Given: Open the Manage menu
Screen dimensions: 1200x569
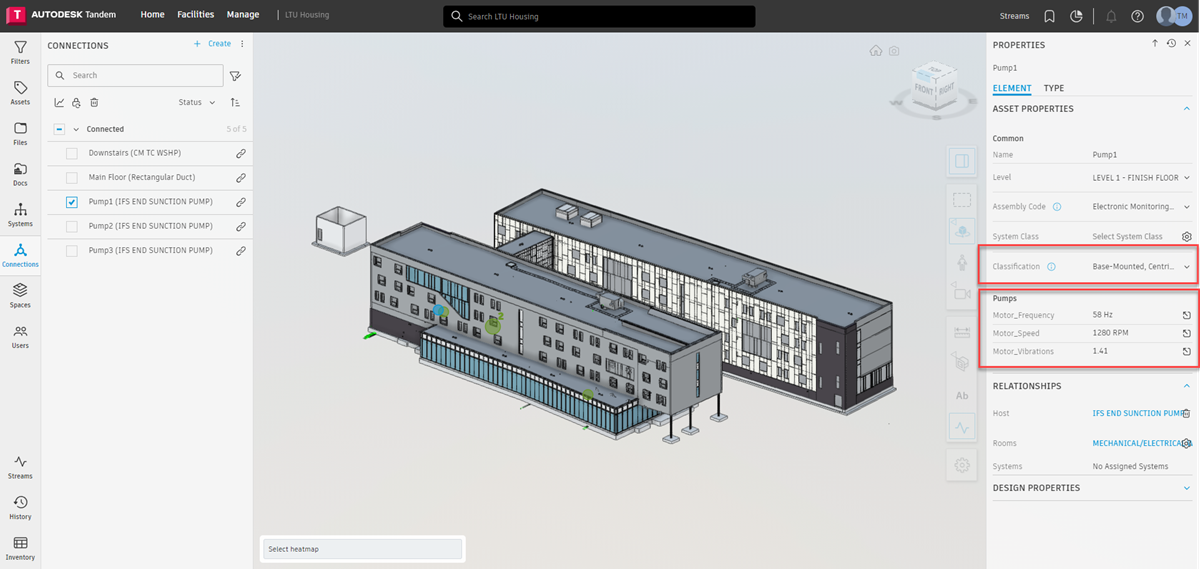Looking at the screenshot, I should tap(243, 15).
